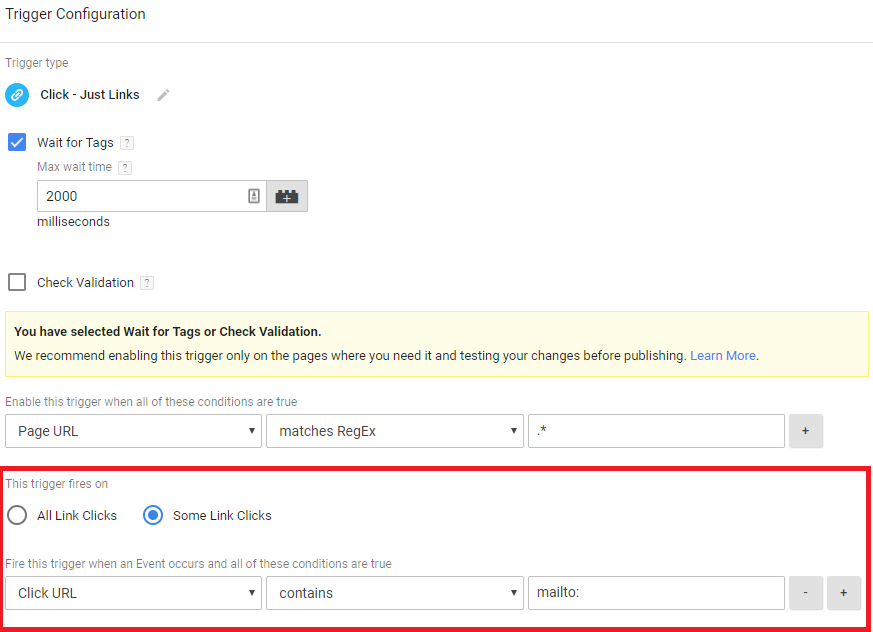Click the autofill icon inside wait time field
This screenshot has width=873, height=632.
[x=254, y=196]
